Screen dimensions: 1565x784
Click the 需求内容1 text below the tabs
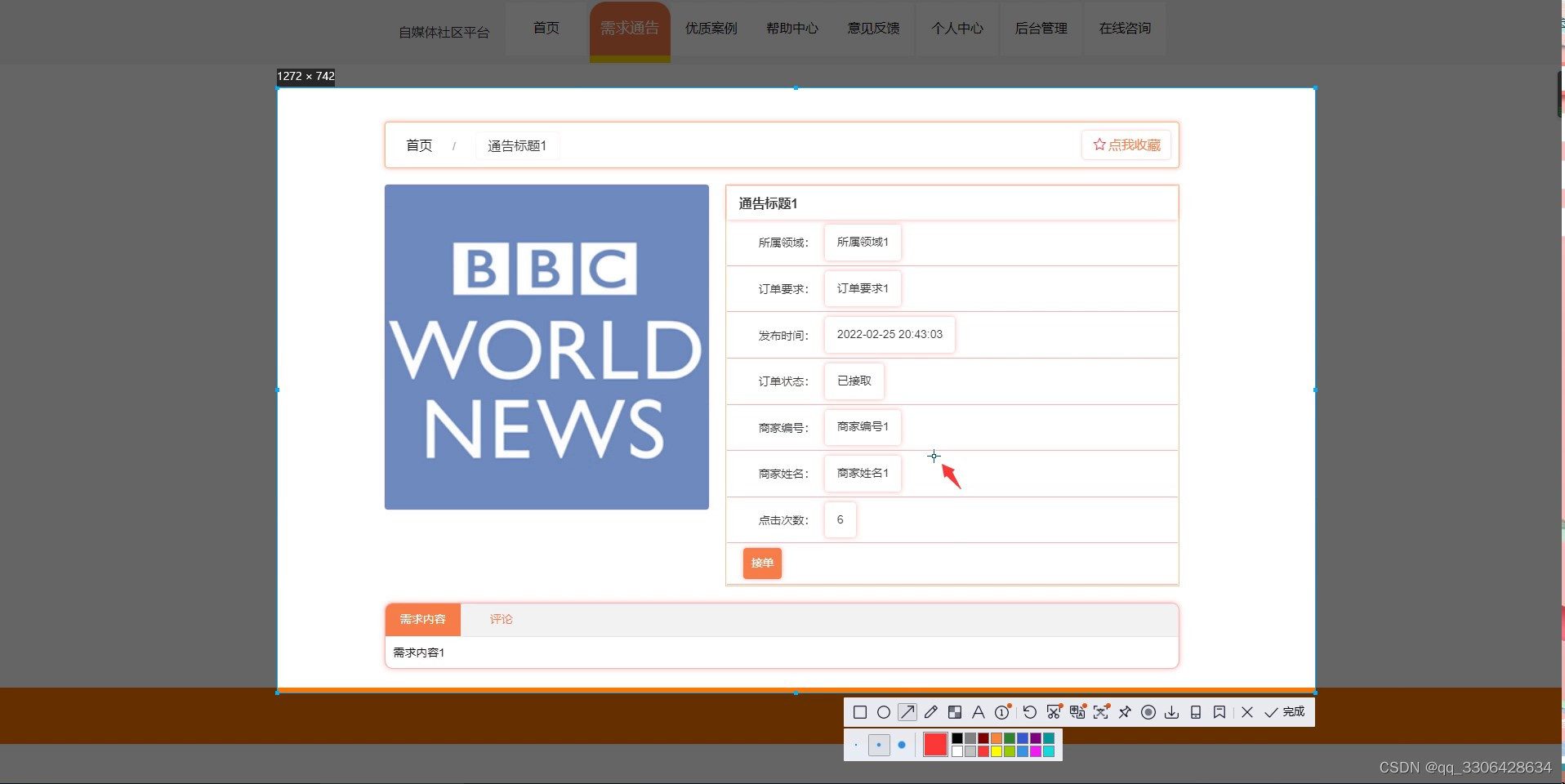[419, 653]
